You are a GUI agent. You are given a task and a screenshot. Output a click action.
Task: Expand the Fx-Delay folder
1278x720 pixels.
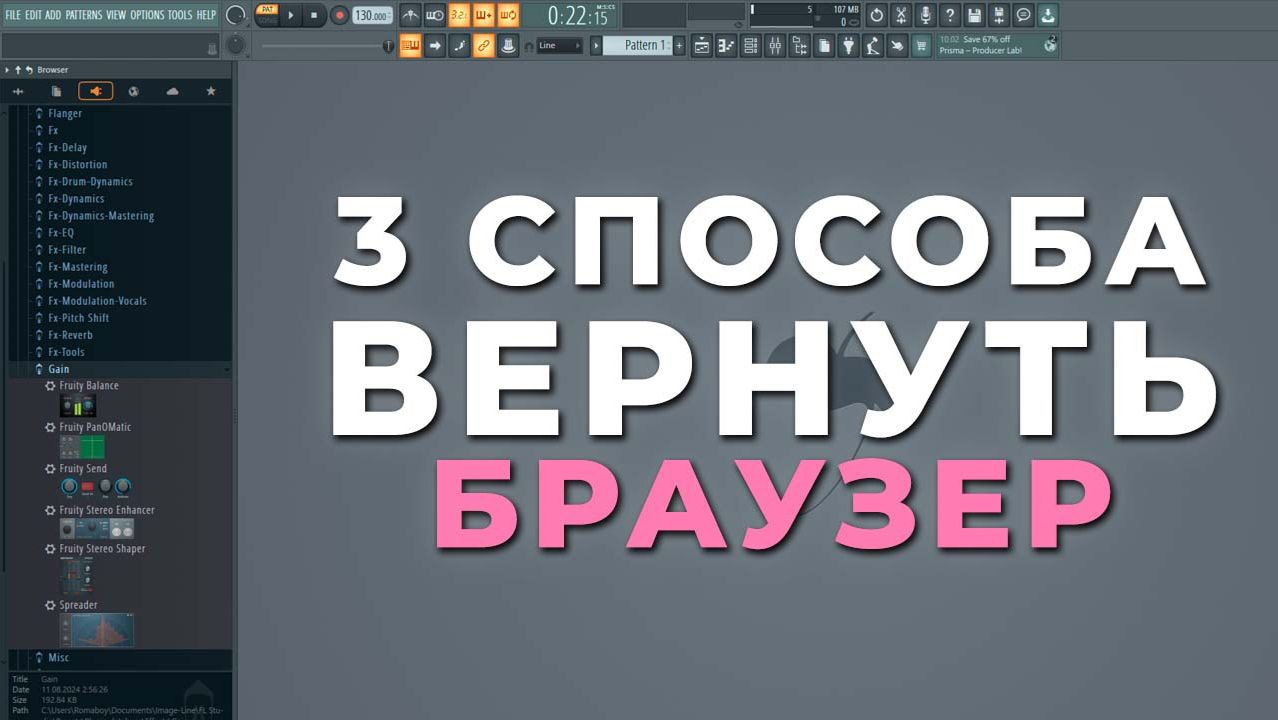pos(67,148)
